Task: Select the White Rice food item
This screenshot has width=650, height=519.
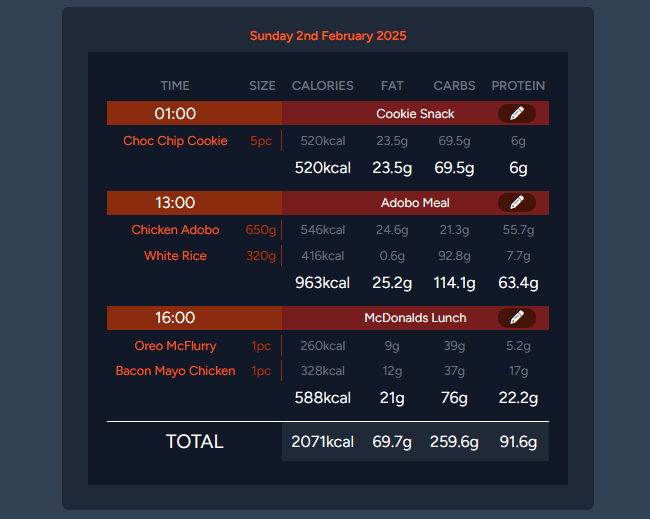Action: click(175, 256)
